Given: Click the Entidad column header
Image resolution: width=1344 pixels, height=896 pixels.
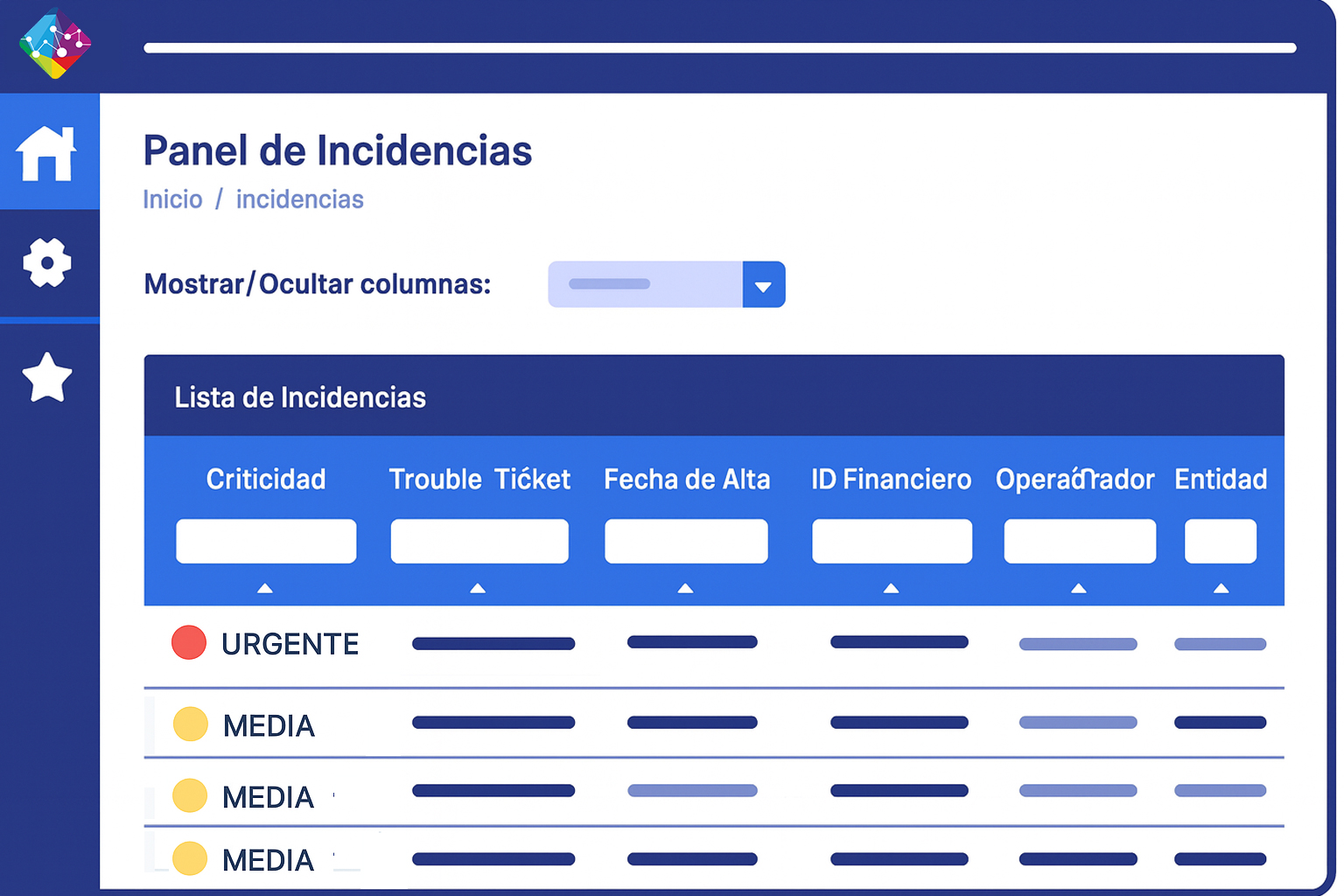Looking at the screenshot, I should pos(1221,479).
